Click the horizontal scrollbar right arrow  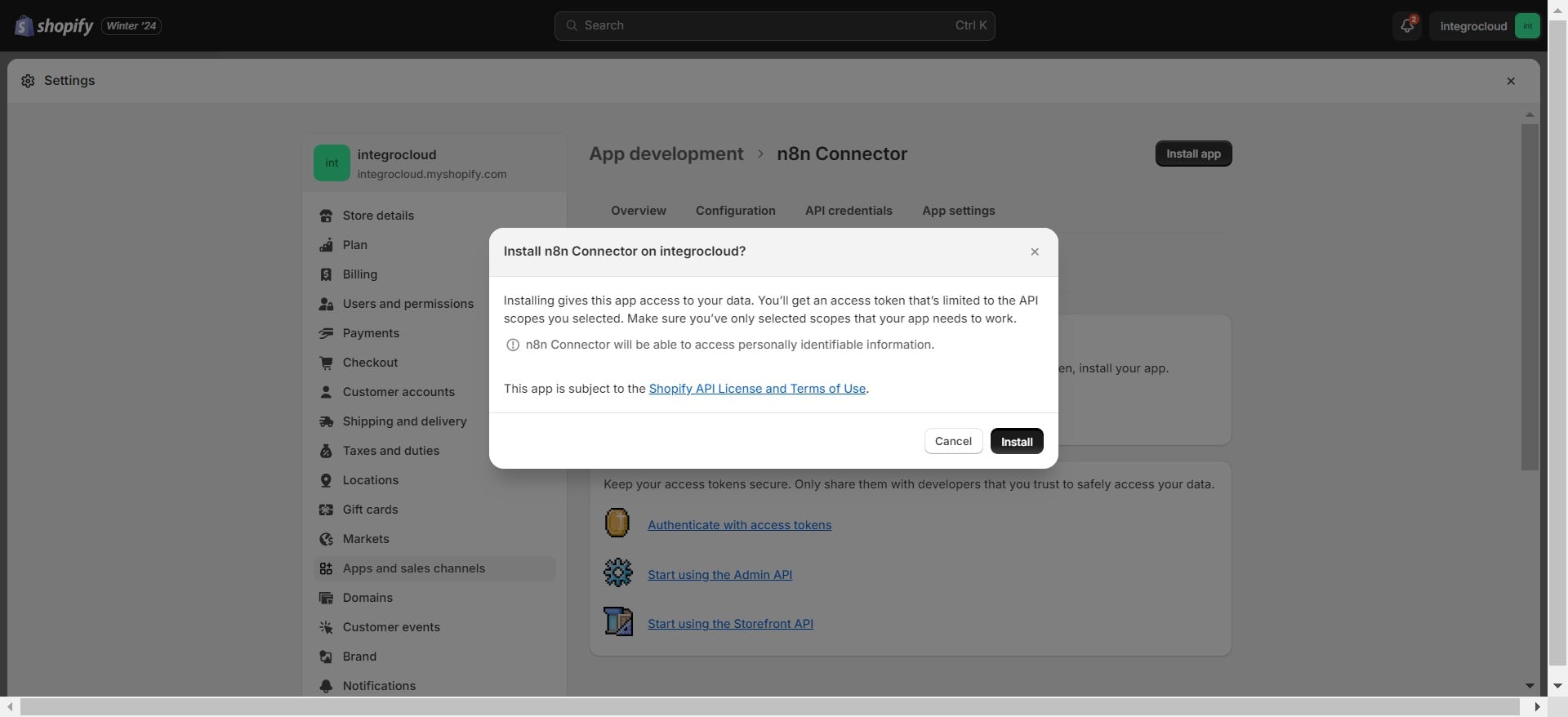pos(1537,706)
